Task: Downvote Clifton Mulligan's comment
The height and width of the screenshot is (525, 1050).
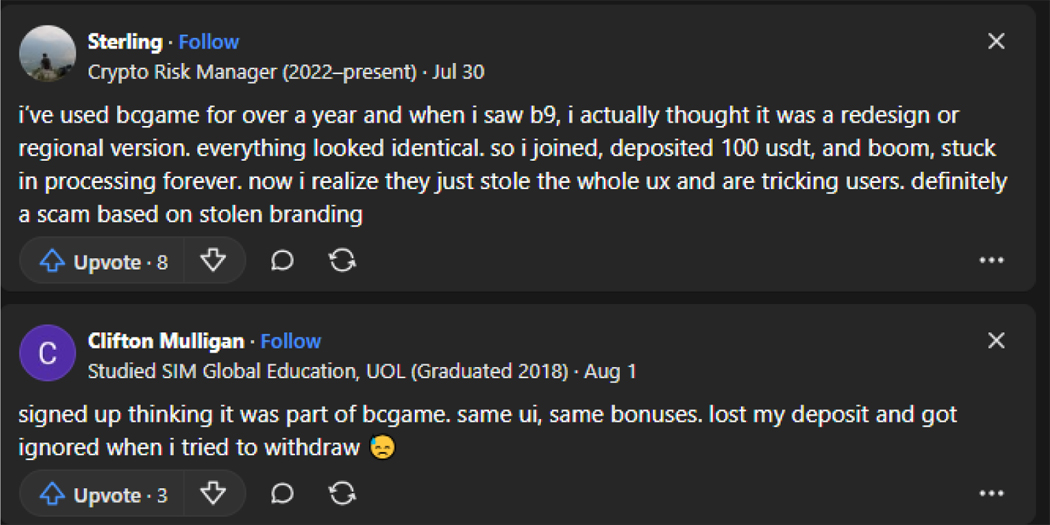Action: [x=213, y=494]
